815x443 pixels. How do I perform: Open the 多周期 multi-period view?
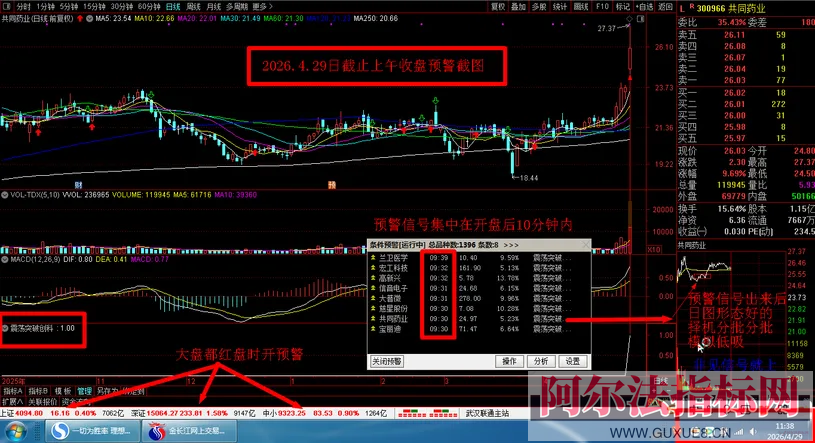tap(236, 7)
